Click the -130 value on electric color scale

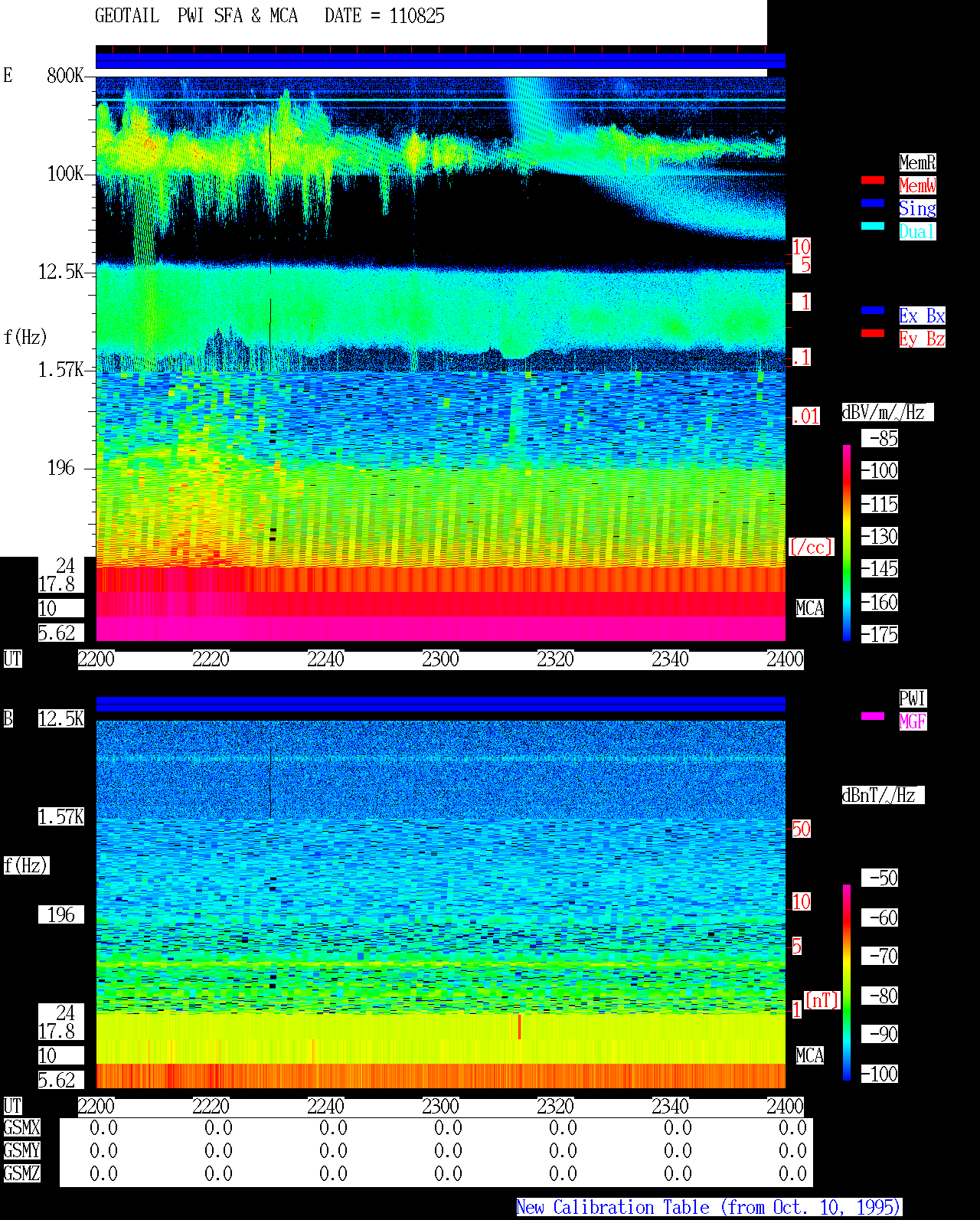880,536
